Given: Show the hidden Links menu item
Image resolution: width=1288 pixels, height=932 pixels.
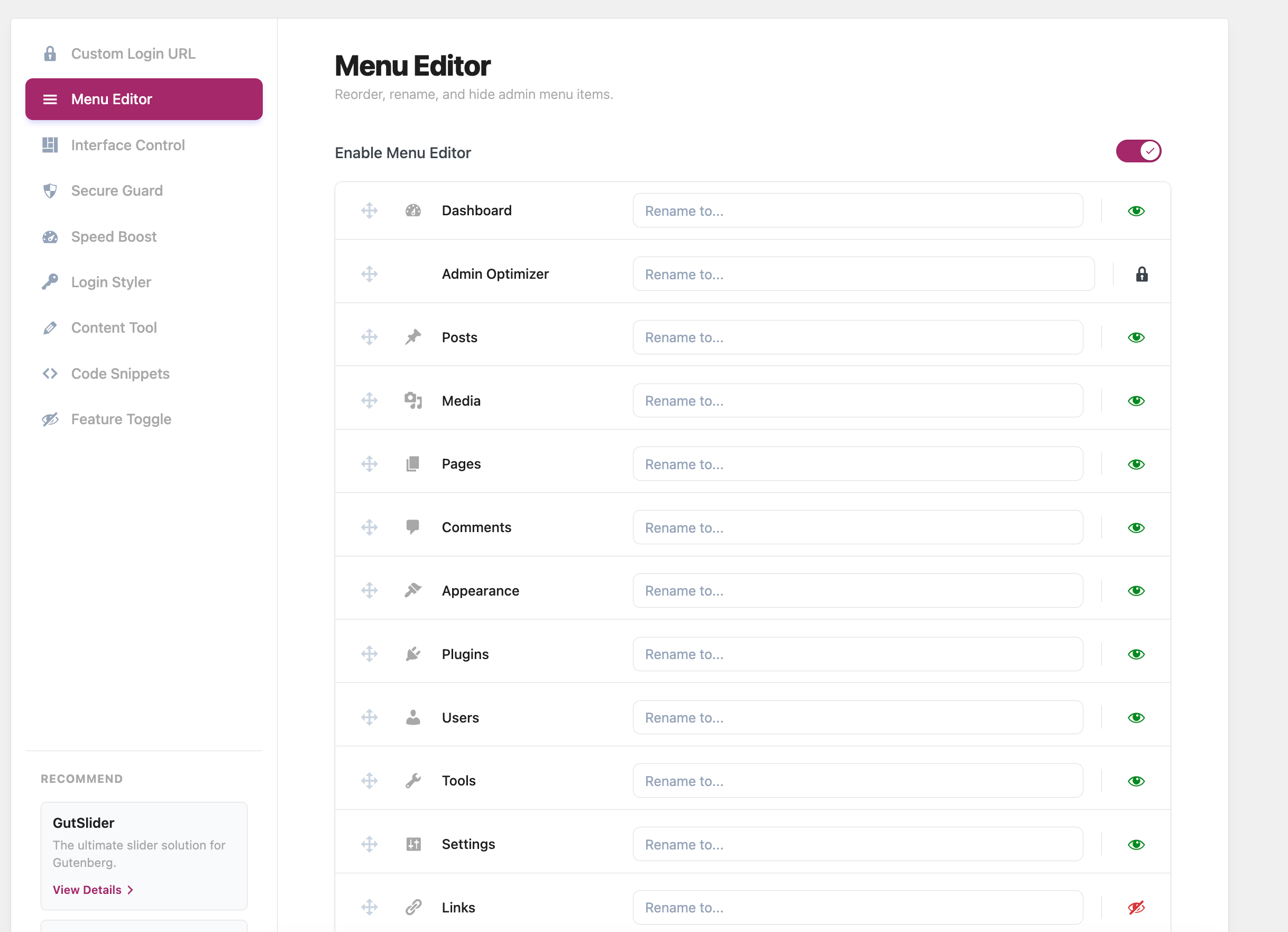Looking at the screenshot, I should pos(1136,908).
